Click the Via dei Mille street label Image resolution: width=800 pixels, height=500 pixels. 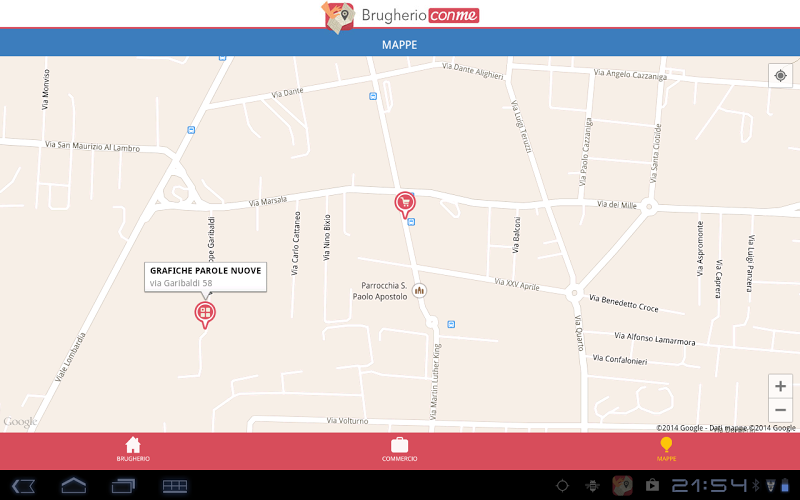[x=617, y=205]
